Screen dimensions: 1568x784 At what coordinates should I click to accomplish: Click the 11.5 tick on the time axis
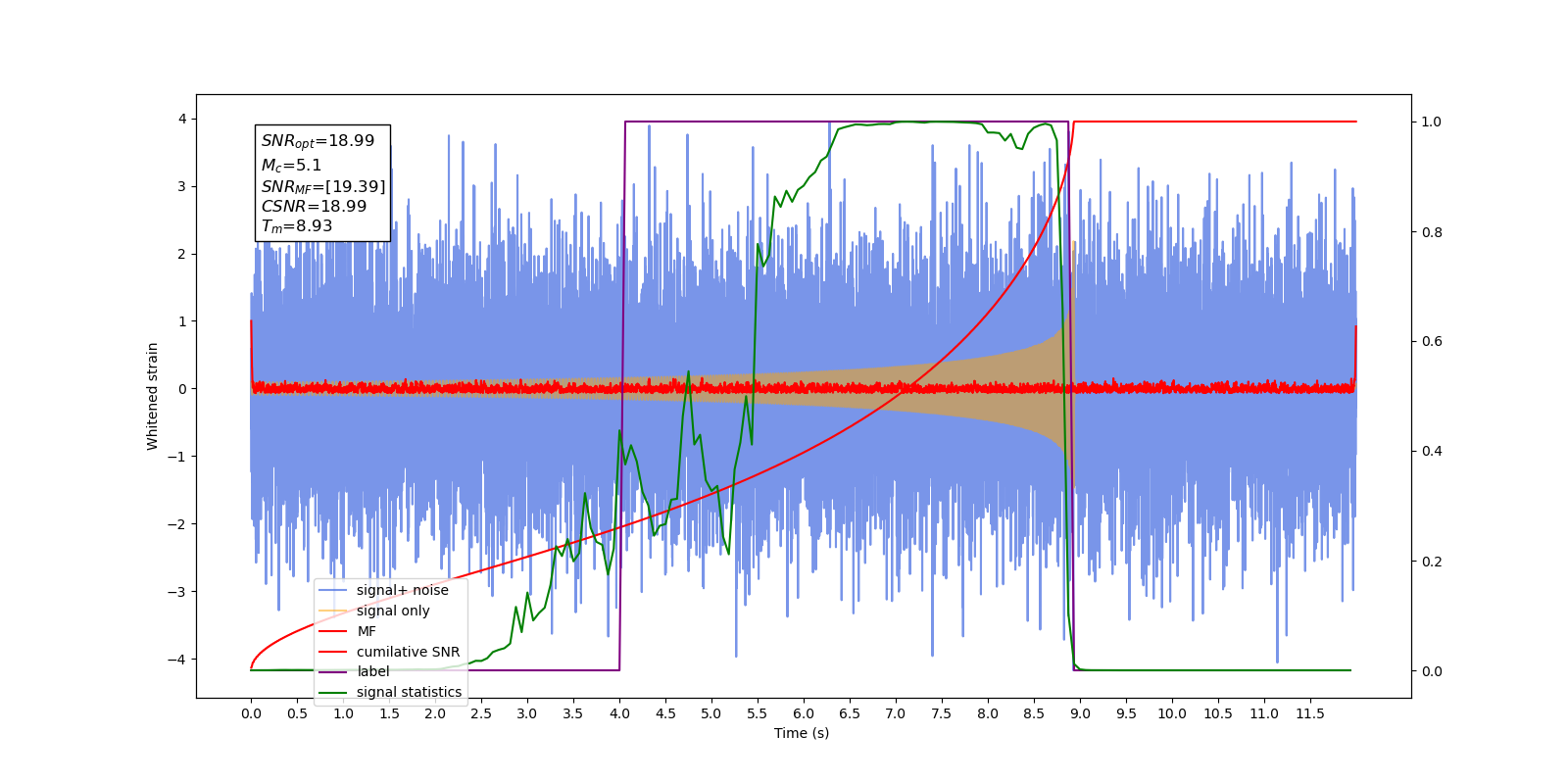[1310, 713]
